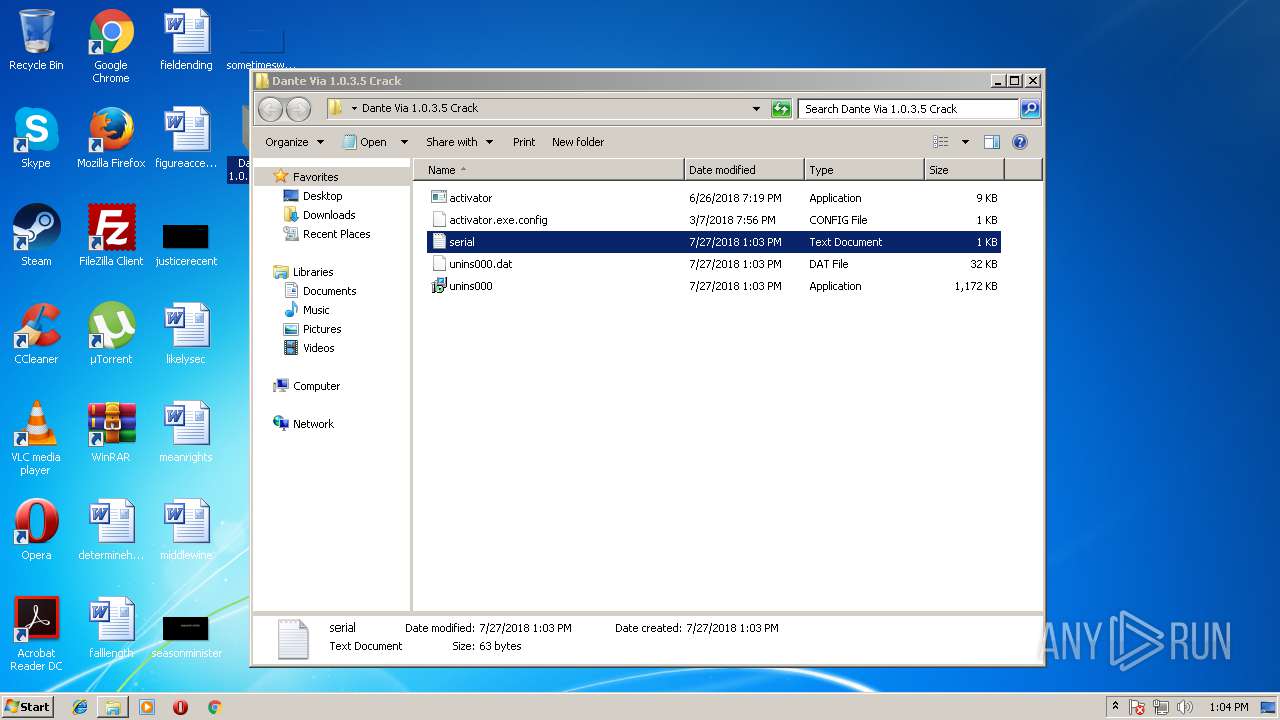
Task: Open the address bar history dropdown
Action: 756,109
